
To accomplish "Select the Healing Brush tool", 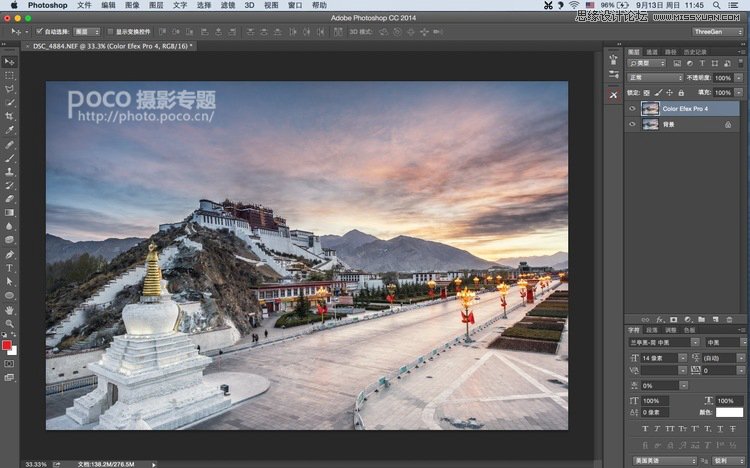I will click(x=9, y=144).
